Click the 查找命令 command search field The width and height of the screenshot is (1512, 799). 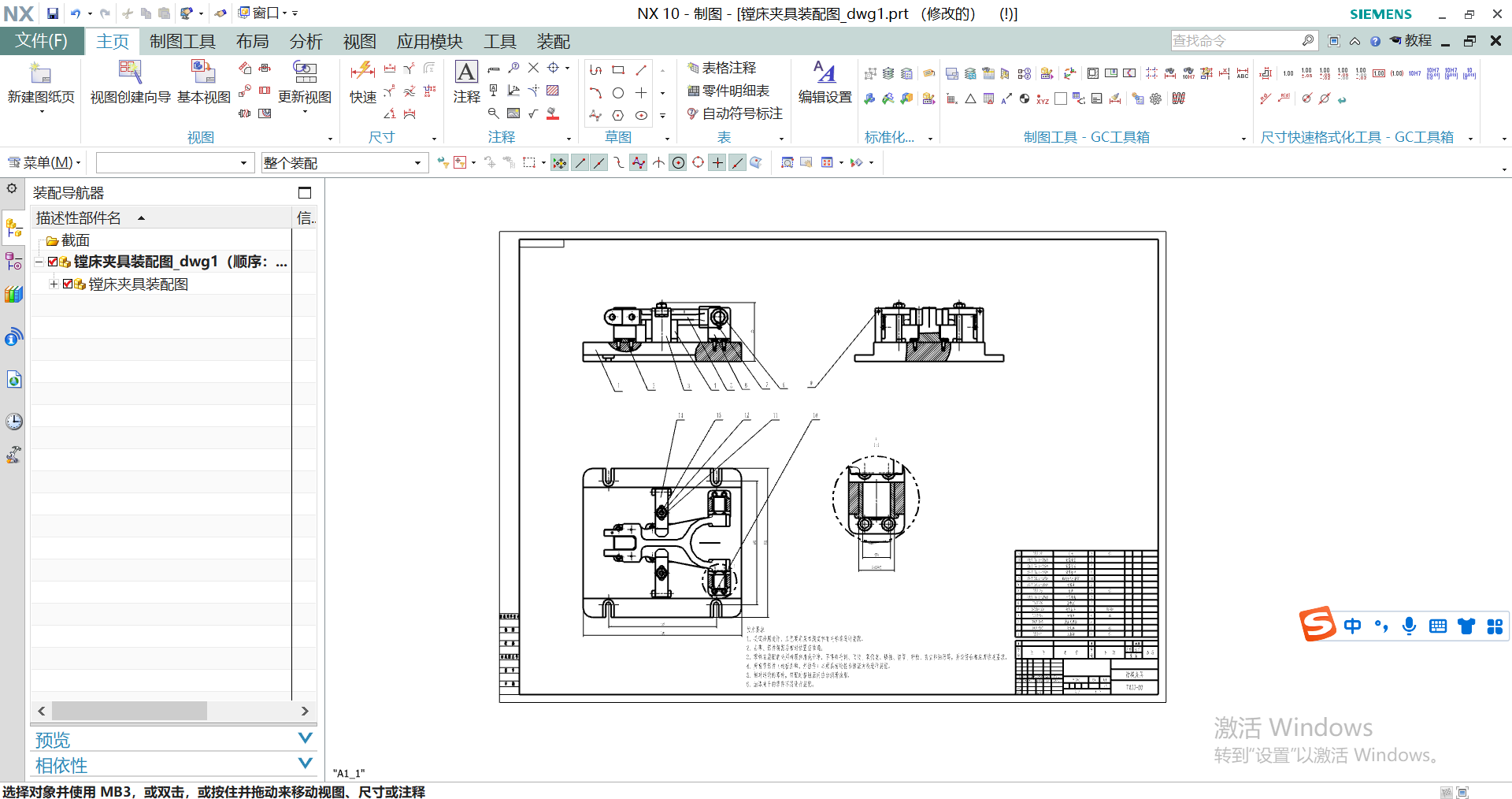click(x=1243, y=41)
